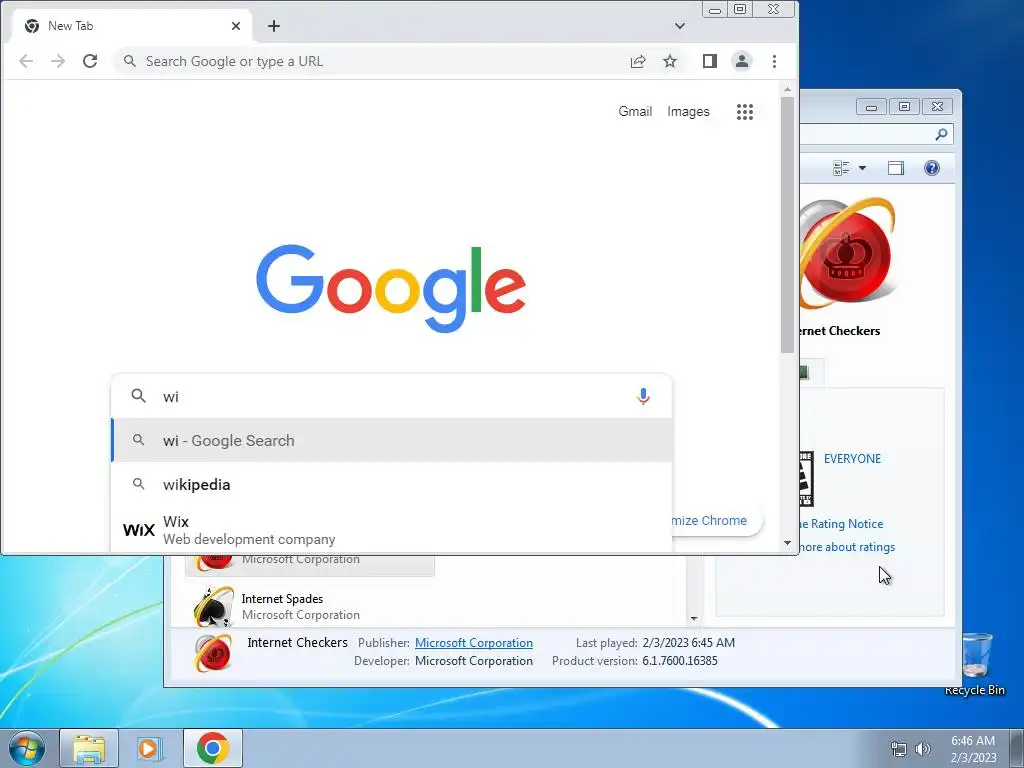Open Chrome's side panel icon
Screen dimensions: 1024x768
pyautogui.click(x=710, y=61)
